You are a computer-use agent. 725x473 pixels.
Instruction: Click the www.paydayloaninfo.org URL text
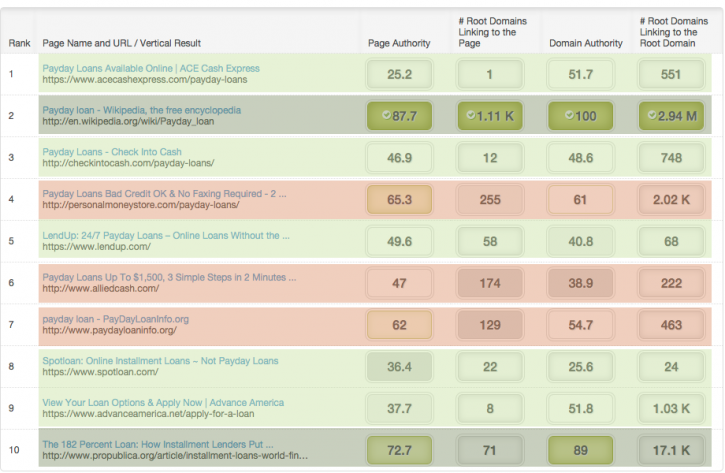(x=110, y=330)
